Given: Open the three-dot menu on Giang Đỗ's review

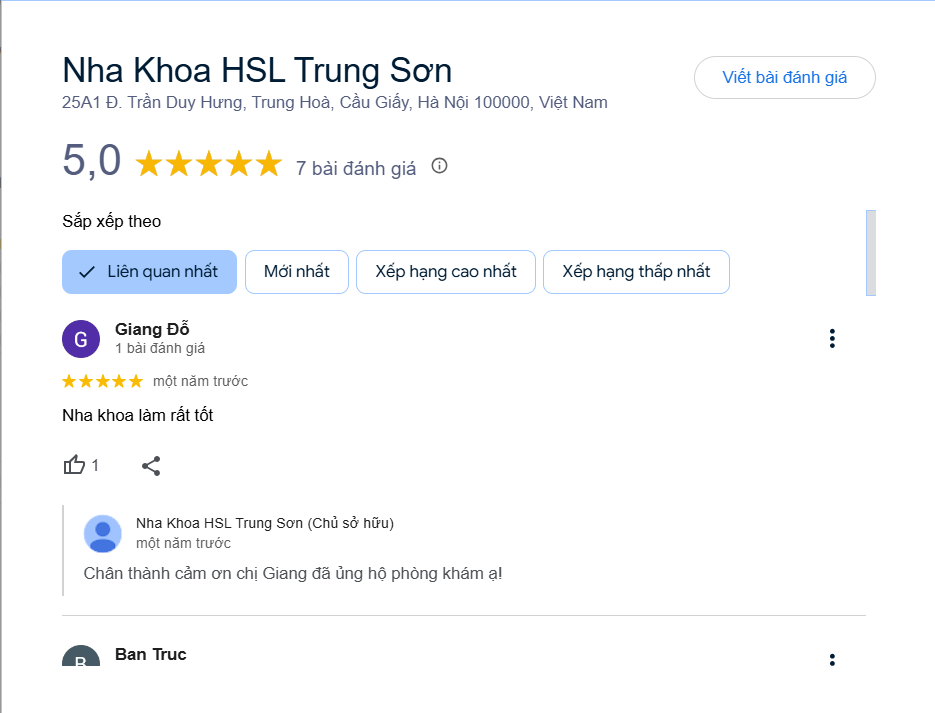Looking at the screenshot, I should [832, 338].
